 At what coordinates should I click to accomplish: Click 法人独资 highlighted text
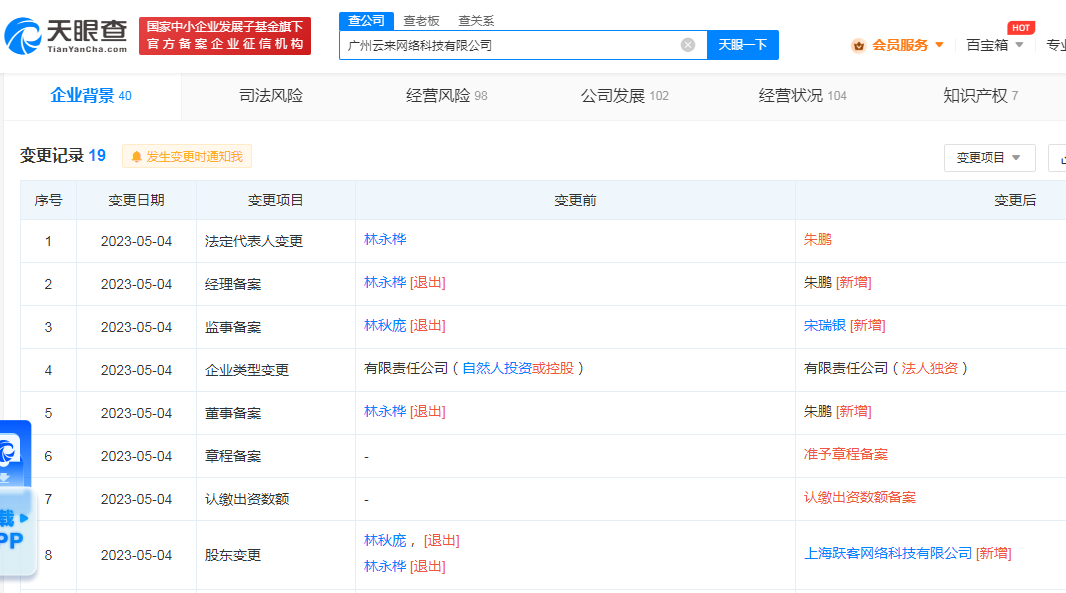point(929,369)
